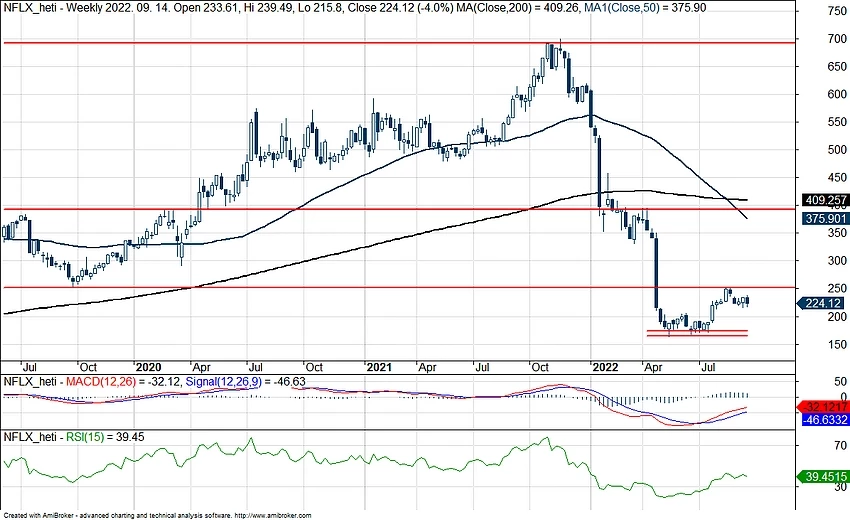Screen dimensions: 850x520
Task: Click the 150 price axis label
Action: coord(836,345)
